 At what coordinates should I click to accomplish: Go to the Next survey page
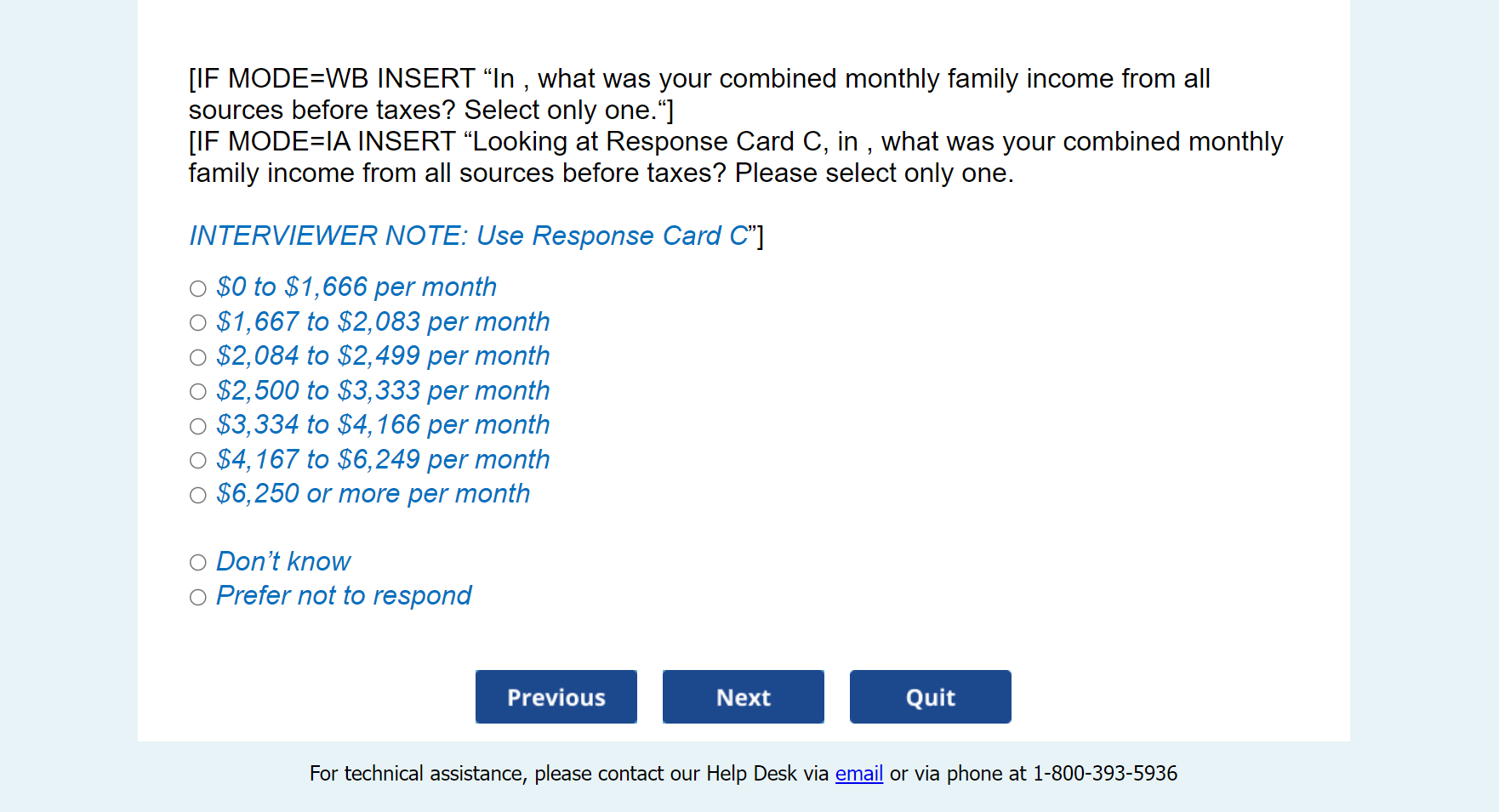(743, 697)
